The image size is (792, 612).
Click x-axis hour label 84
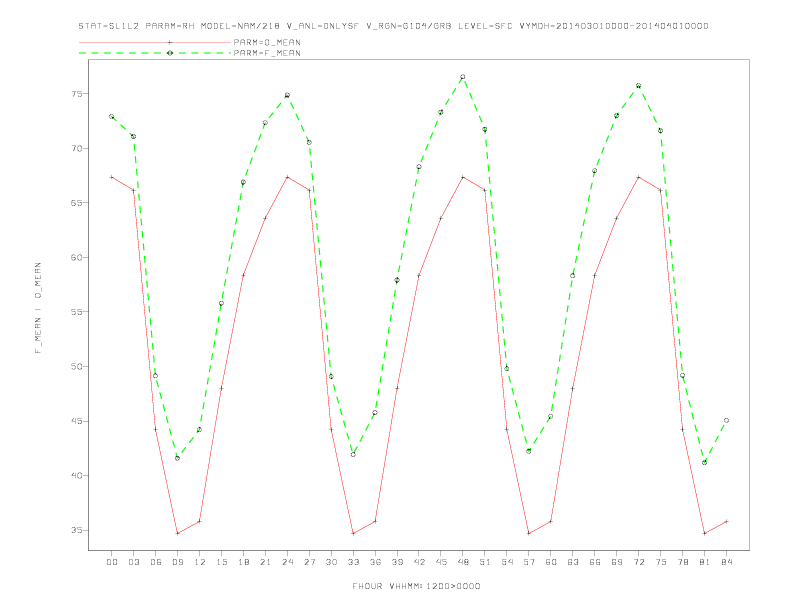(726, 562)
